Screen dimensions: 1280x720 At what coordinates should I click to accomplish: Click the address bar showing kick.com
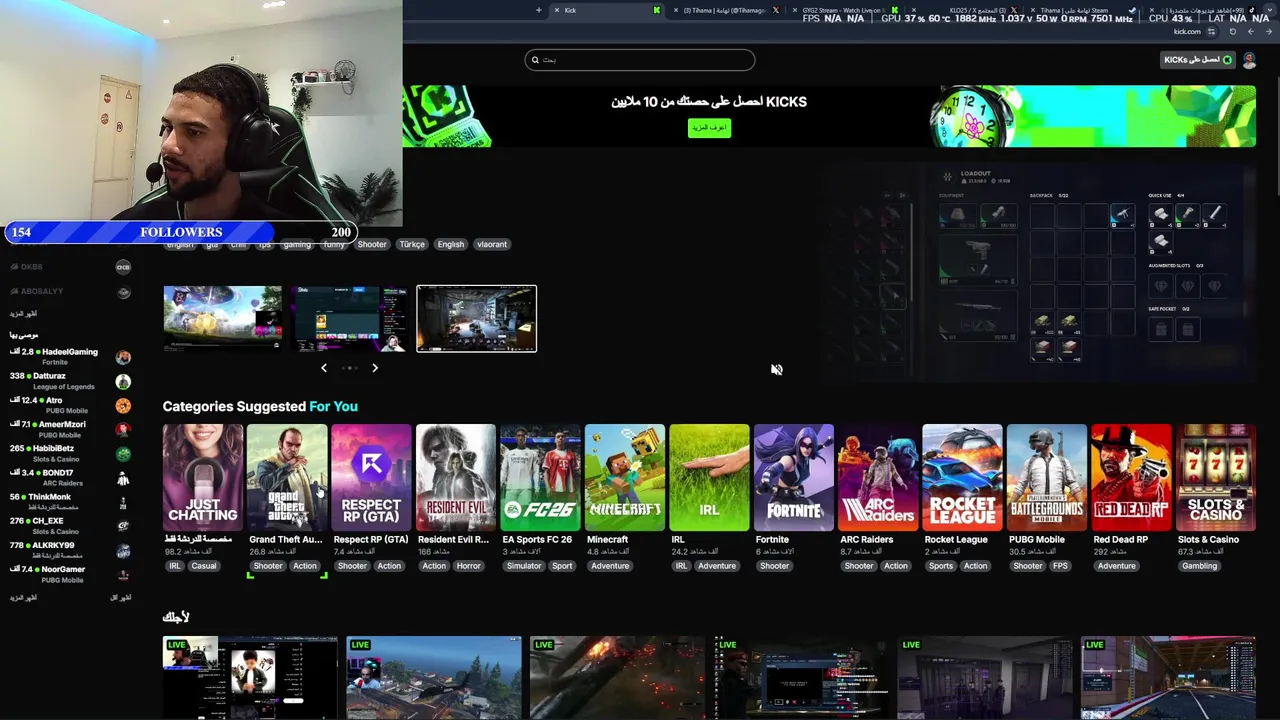[x=1187, y=31]
